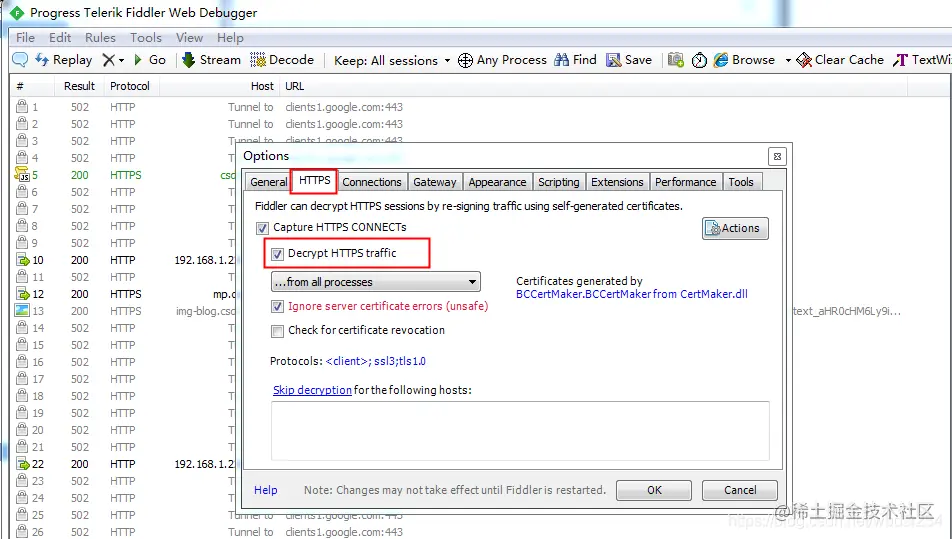The image size is (952, 539).
Task: Click the comment speech bubble icon in toolbar
Action: [x=20, y=59]
